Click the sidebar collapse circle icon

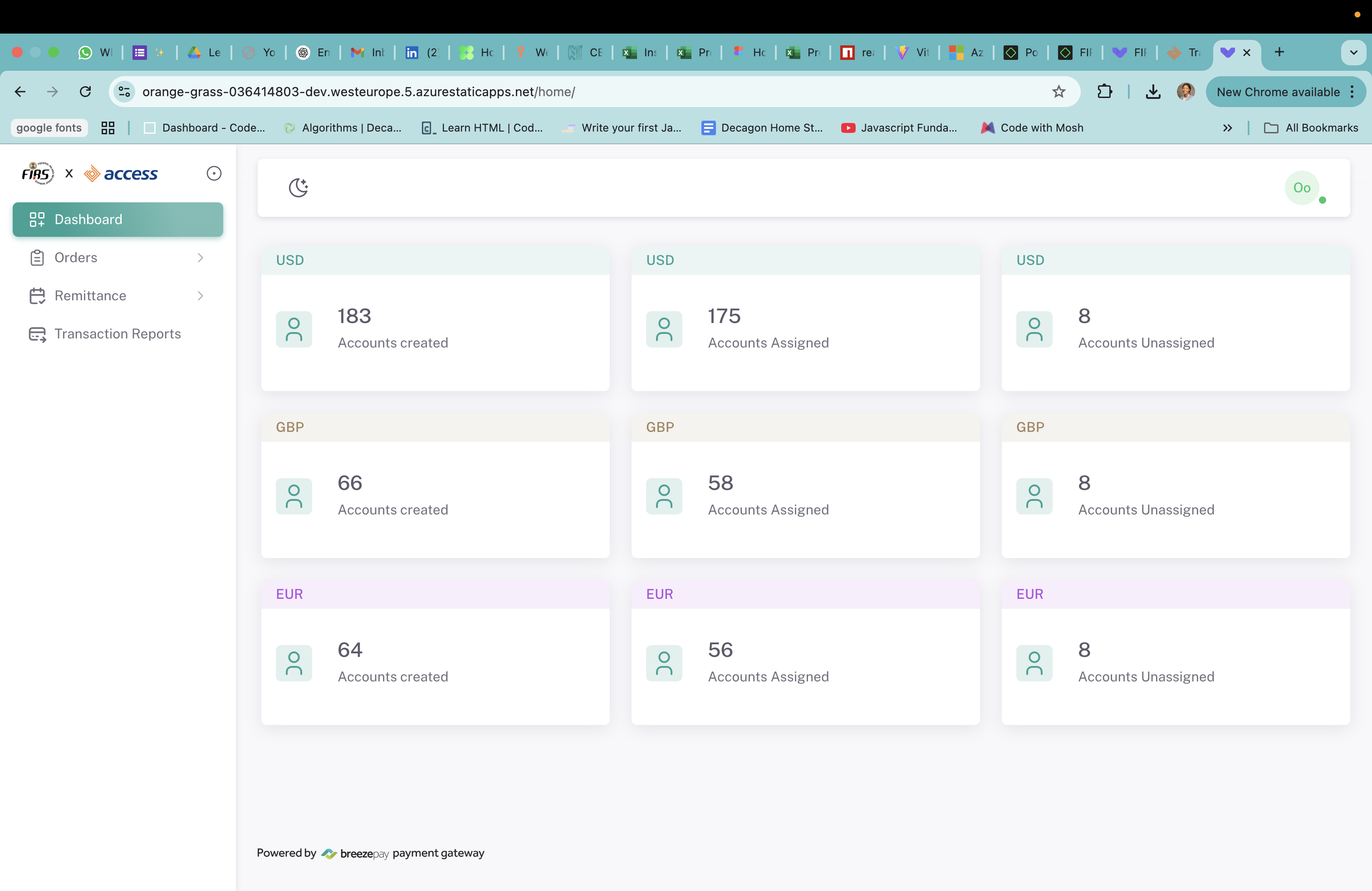[x=214, y=173]
